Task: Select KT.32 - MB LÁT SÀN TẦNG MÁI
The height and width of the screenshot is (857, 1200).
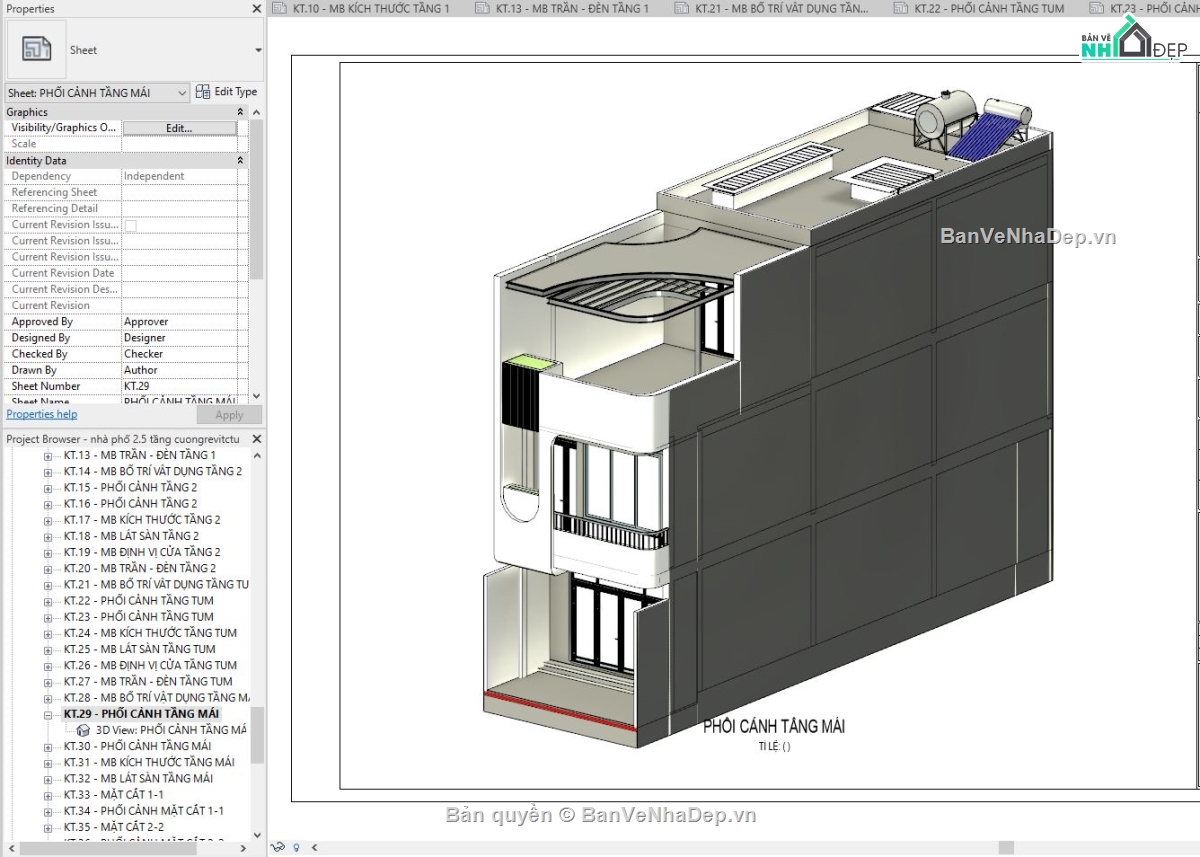Action: [x=138, y=778]
